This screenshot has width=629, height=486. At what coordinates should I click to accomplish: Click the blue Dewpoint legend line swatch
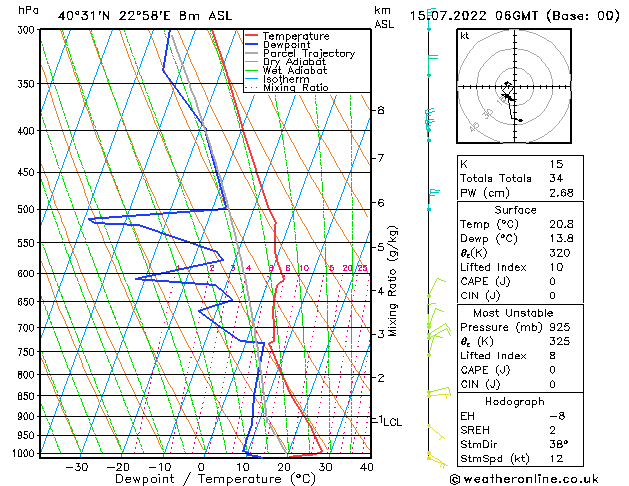pyautogui.click(x=251, y=44)
